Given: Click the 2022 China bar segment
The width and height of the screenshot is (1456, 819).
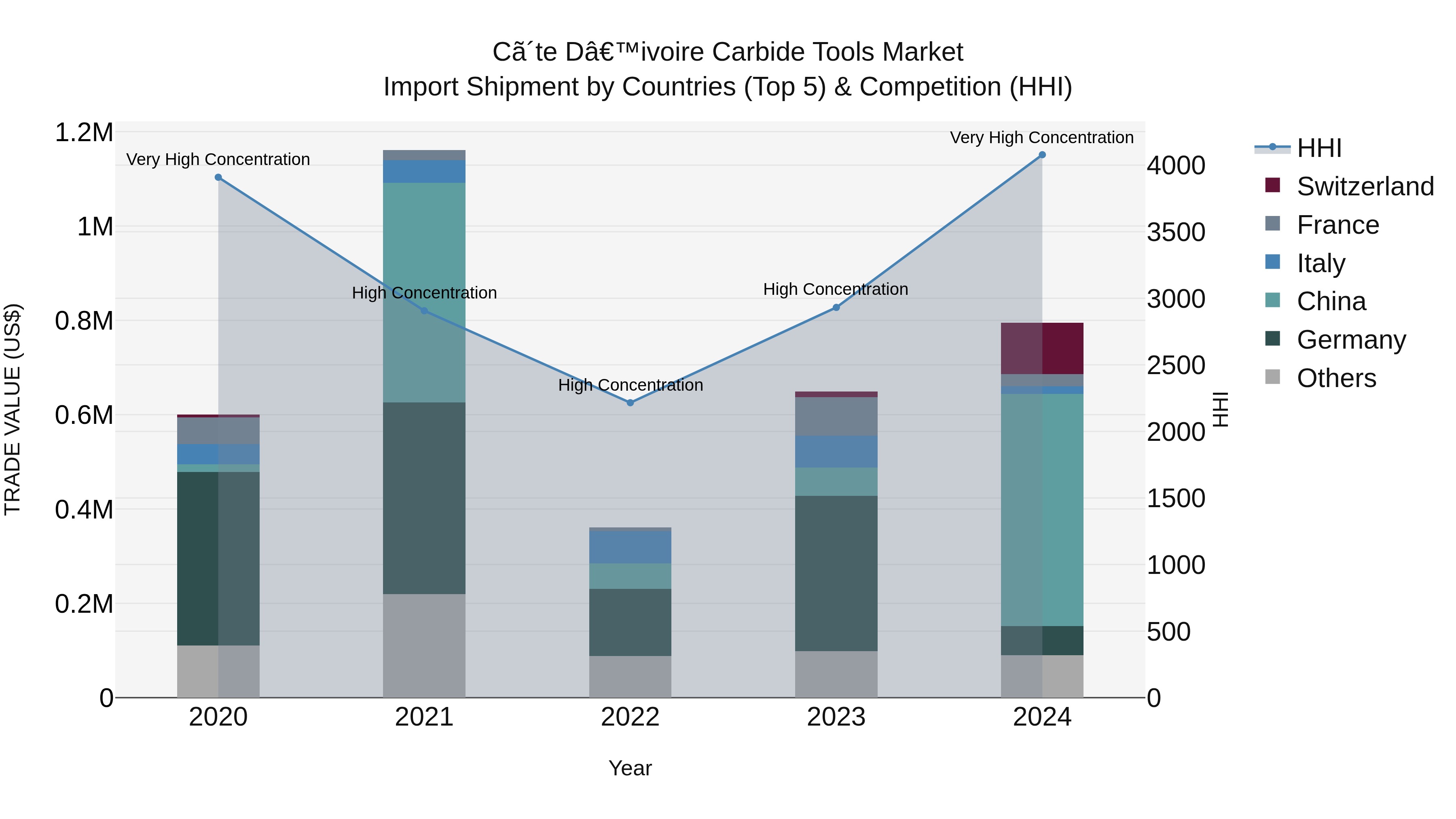Looking at the screenshot, I should click(630, 576).
